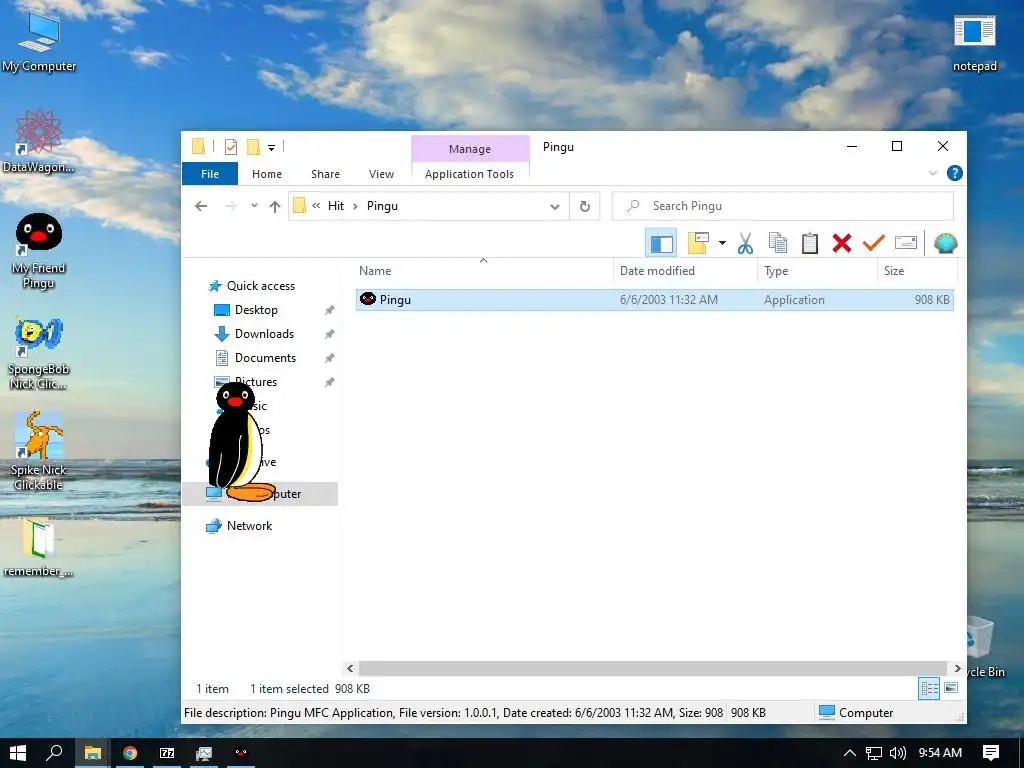Viewport: 1024px width, 768px height.
Task: Open My Friend Pingu desktop shortcut
Action: click(x=39, y=251)
